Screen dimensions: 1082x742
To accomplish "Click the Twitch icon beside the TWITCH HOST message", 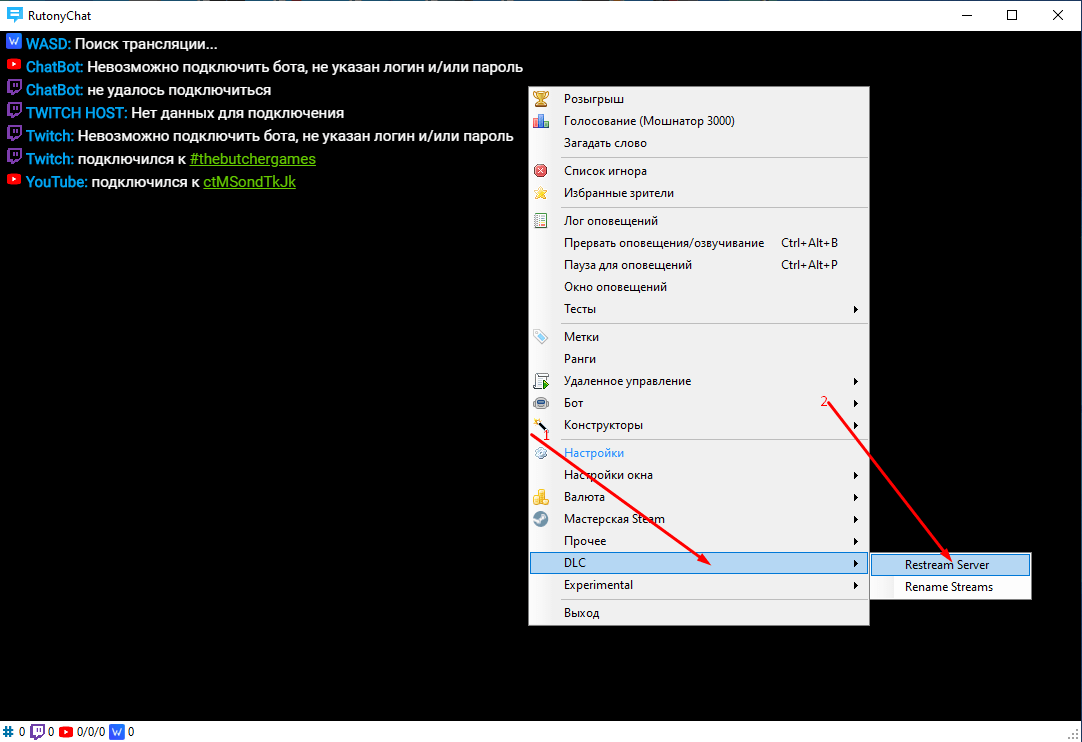I will [x=14, y=110].
